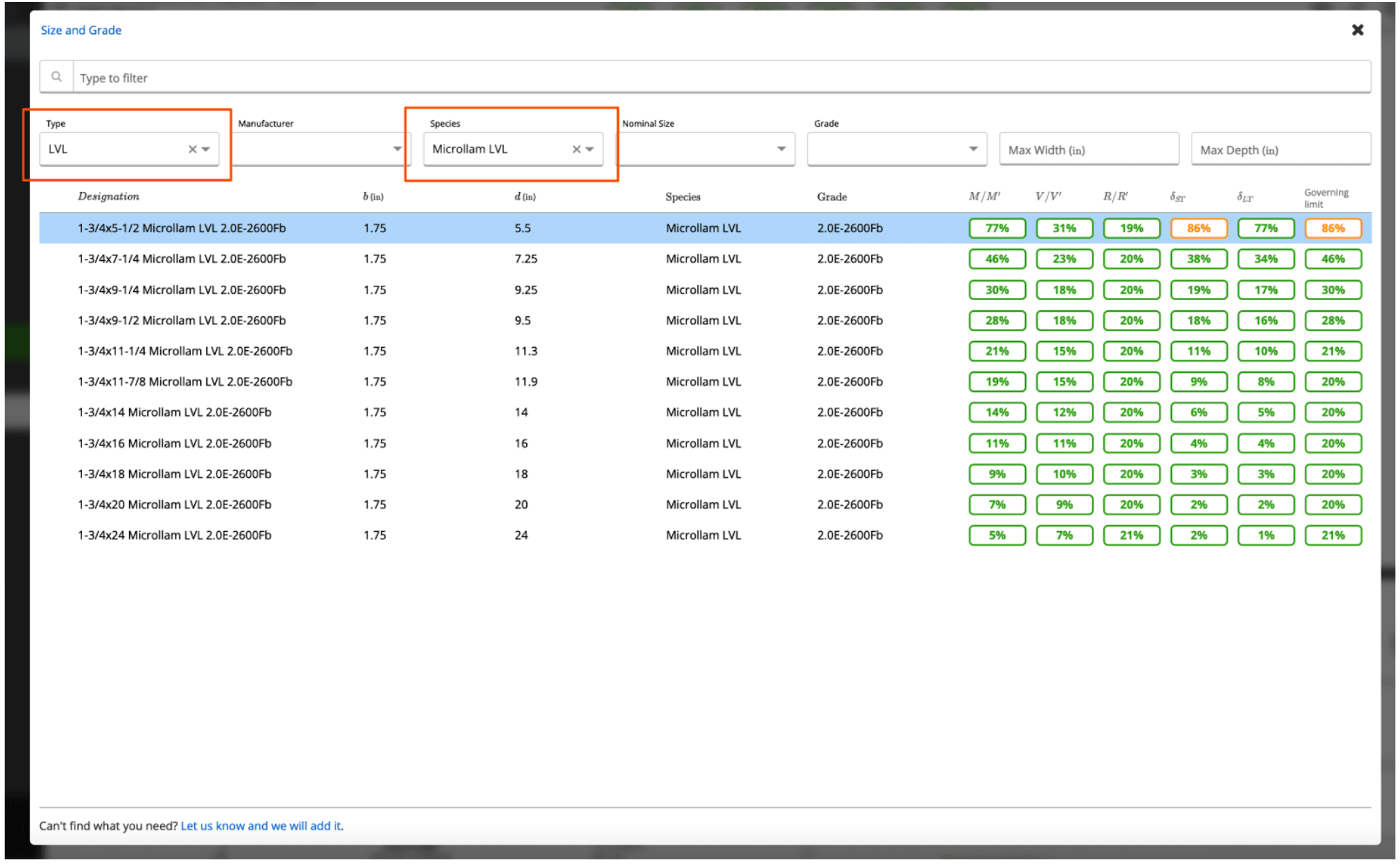Select the 1-3/4x11-1/4 Microllam LVL row
Image resolution: width=1400 pixels, height=865 pixels.
tap(705, 351)
